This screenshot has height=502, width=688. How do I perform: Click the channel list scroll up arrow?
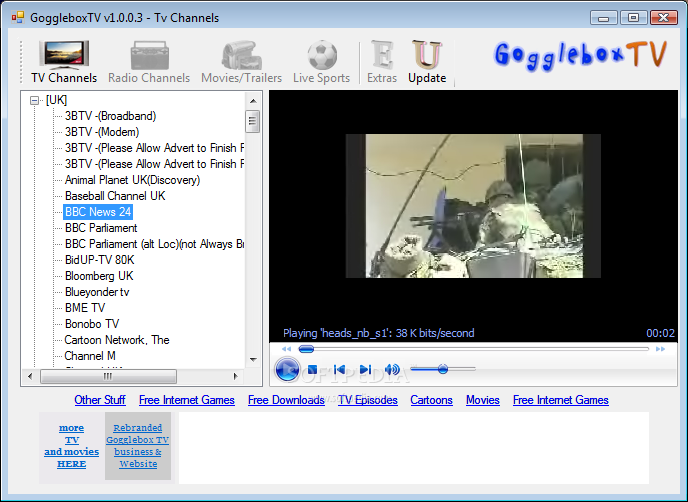pos(253,100)
